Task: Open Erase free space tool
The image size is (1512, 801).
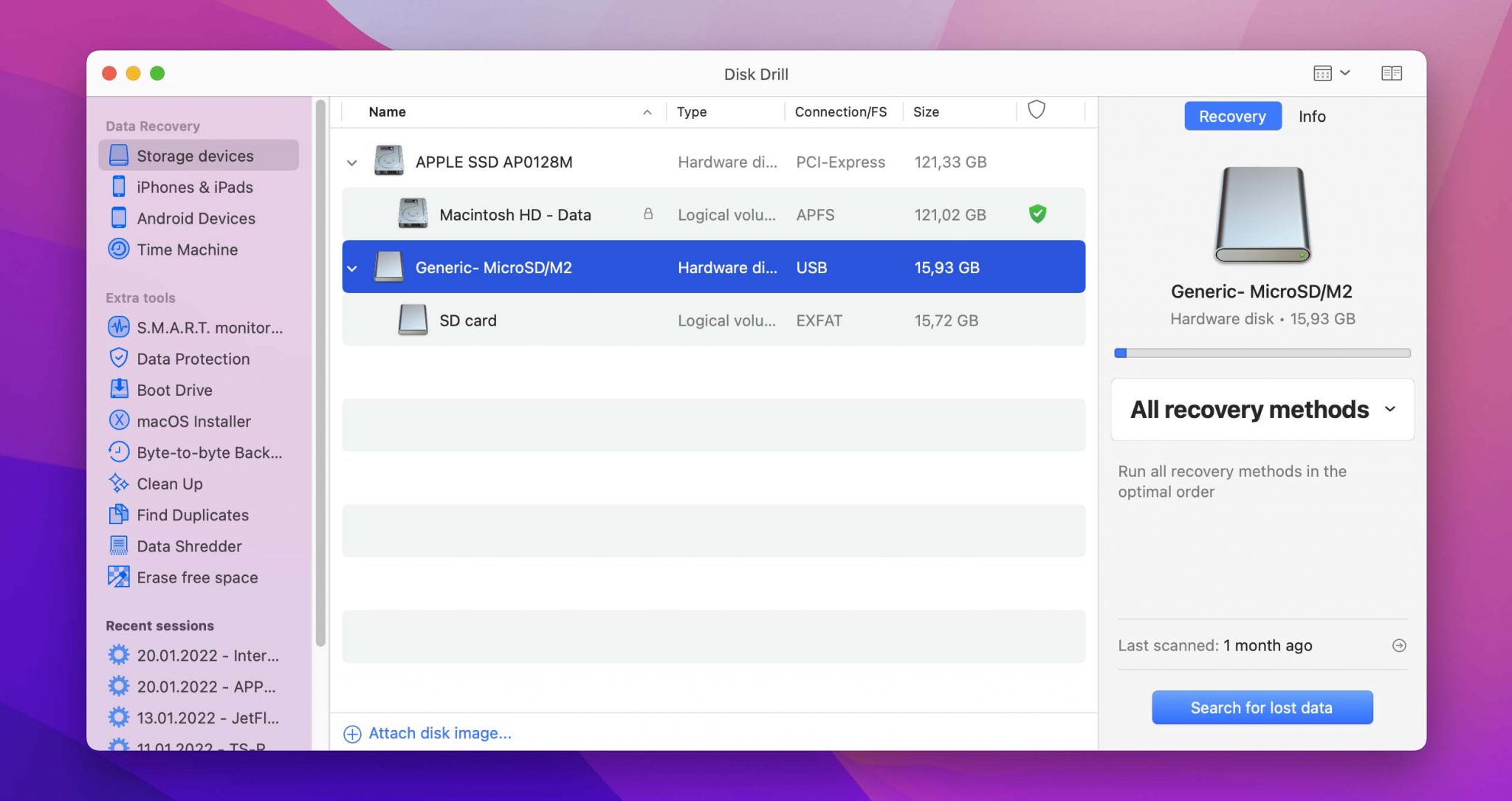Action: (183, 577)
